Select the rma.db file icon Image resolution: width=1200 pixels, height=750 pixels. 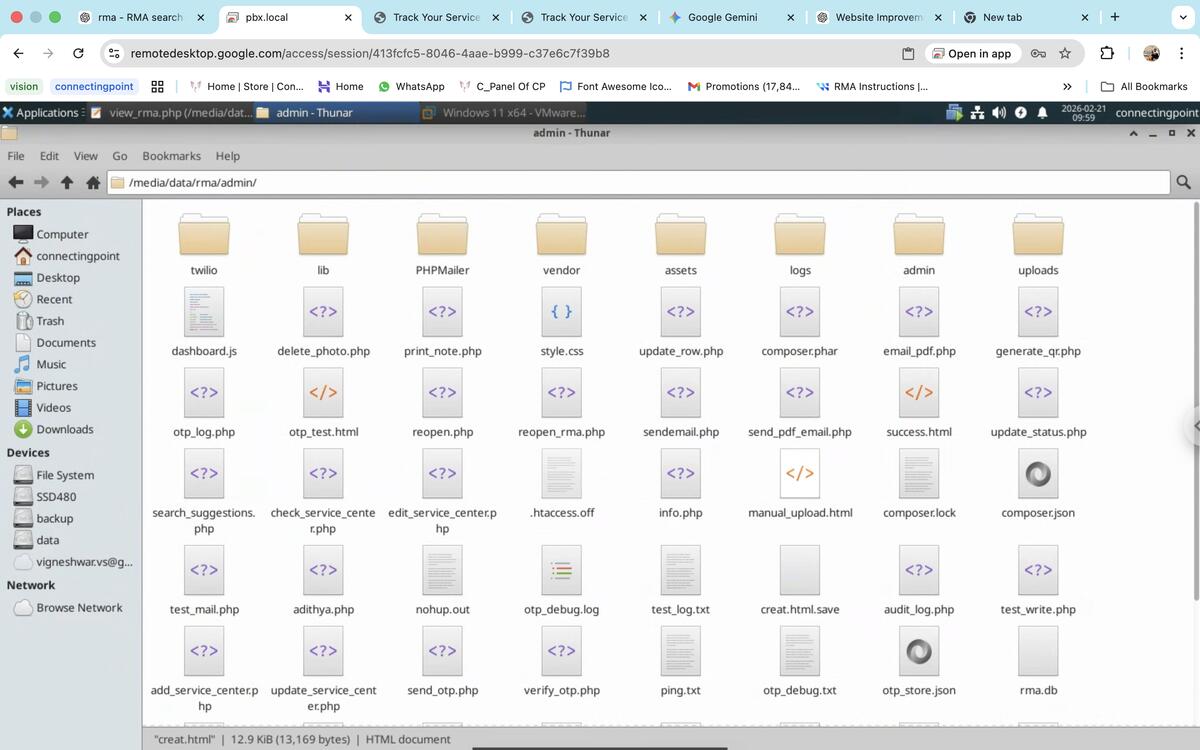tap(1038, 652)
